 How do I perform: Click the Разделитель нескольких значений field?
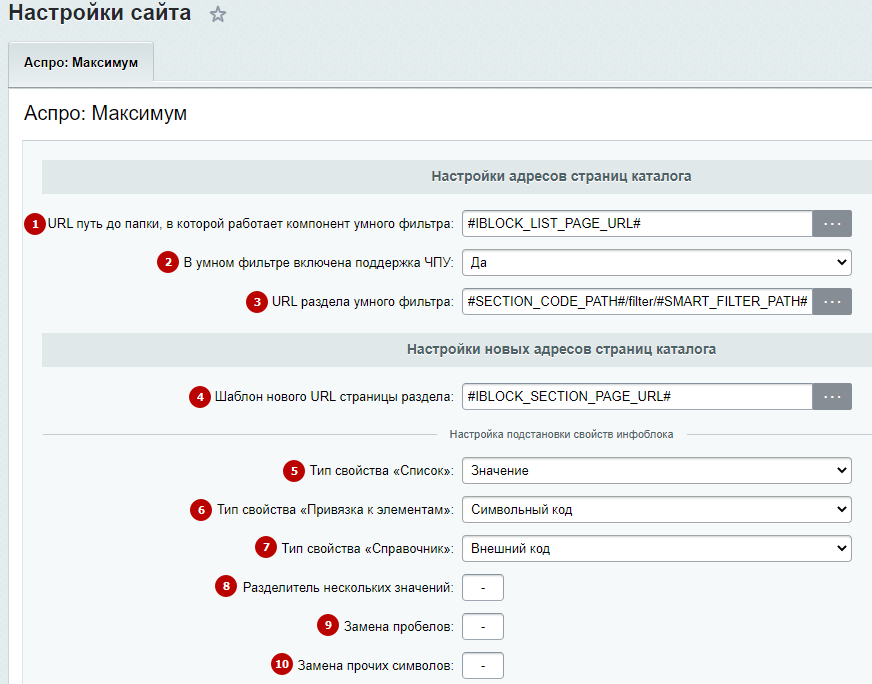click(483, 587)
